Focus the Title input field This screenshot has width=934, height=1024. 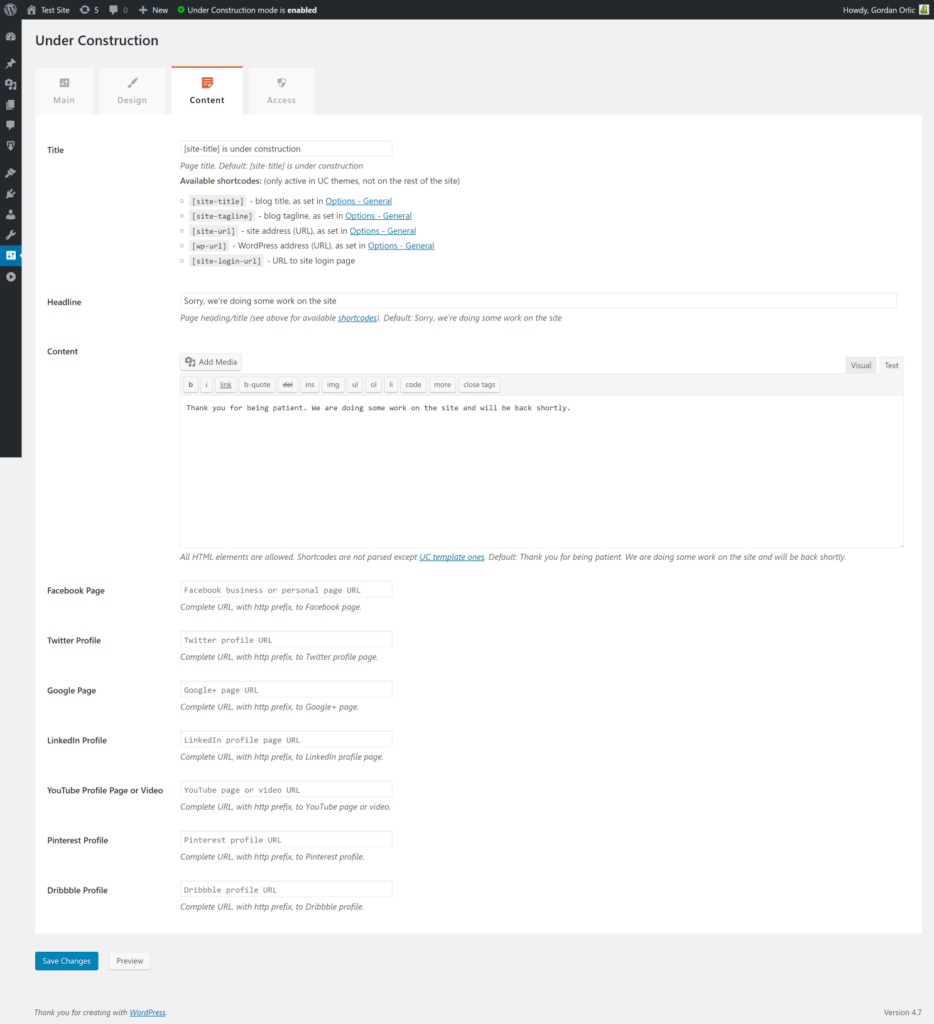point(286,149)
